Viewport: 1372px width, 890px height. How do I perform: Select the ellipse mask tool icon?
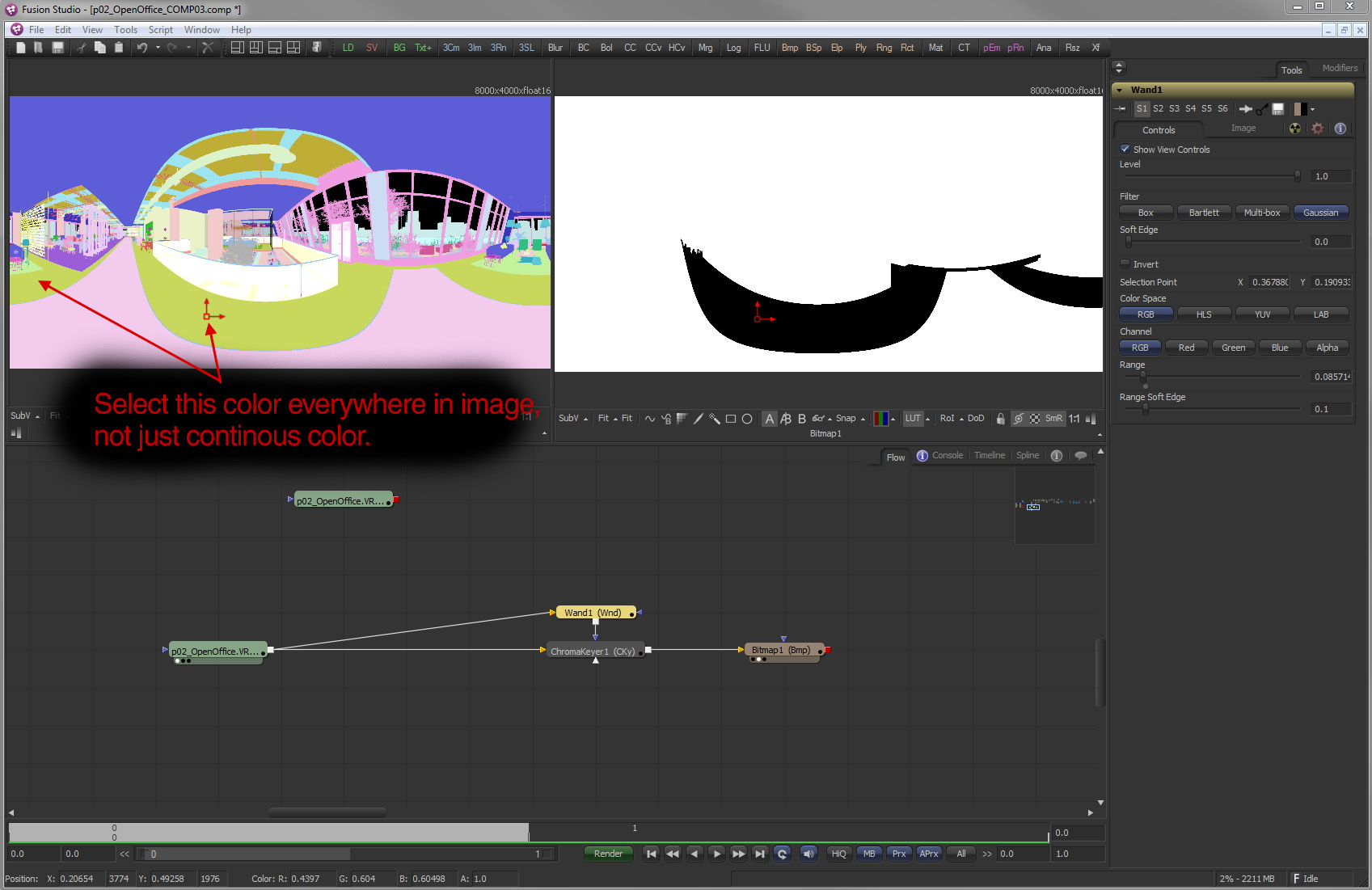(747, 419)
